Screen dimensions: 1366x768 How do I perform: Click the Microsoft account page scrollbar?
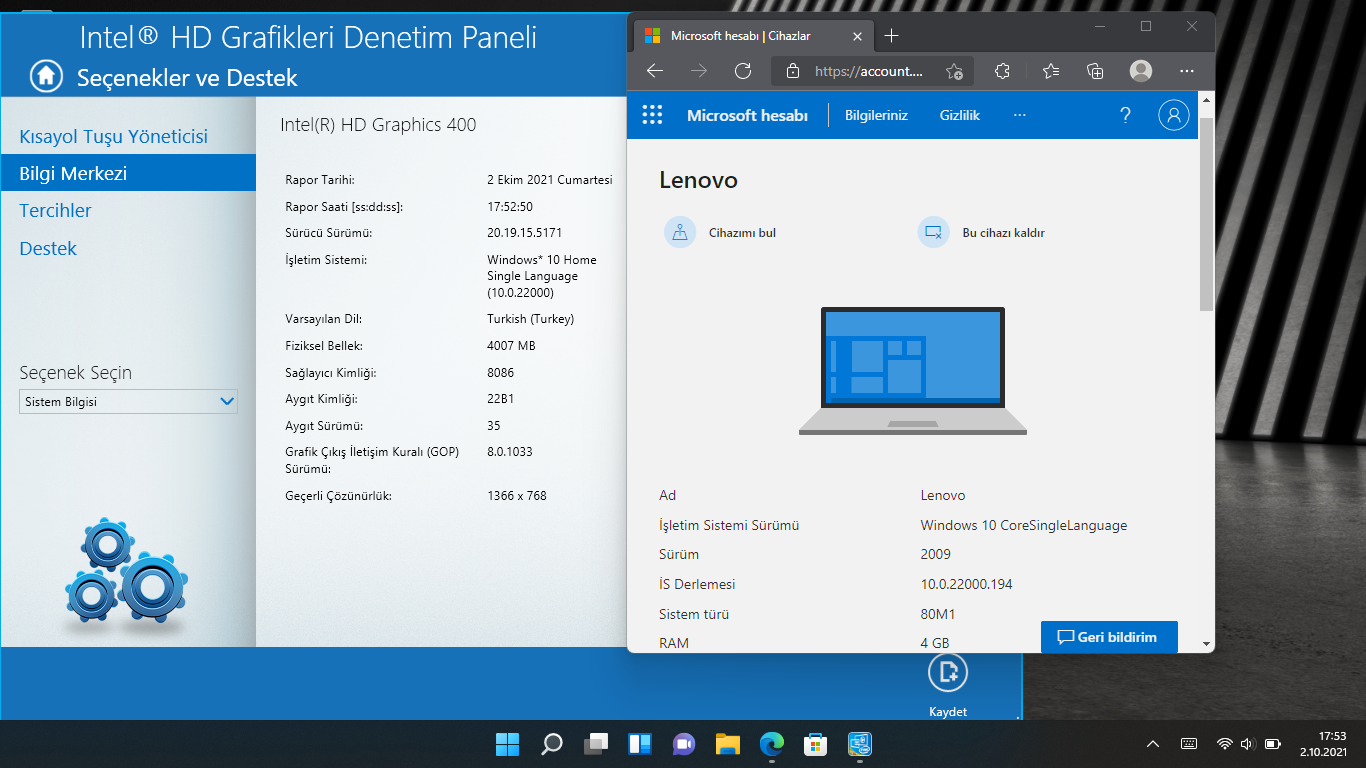[1206, 212]
